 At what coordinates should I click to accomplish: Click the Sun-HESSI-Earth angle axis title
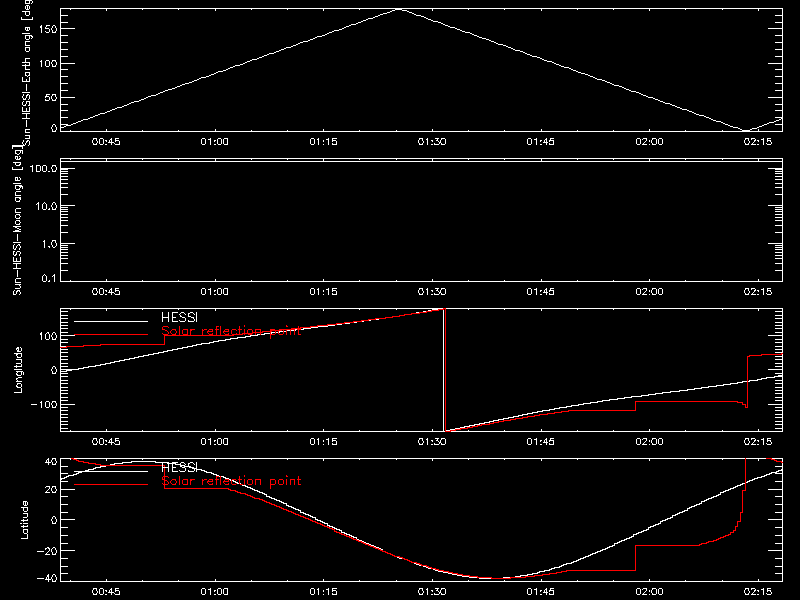[27, 73]
